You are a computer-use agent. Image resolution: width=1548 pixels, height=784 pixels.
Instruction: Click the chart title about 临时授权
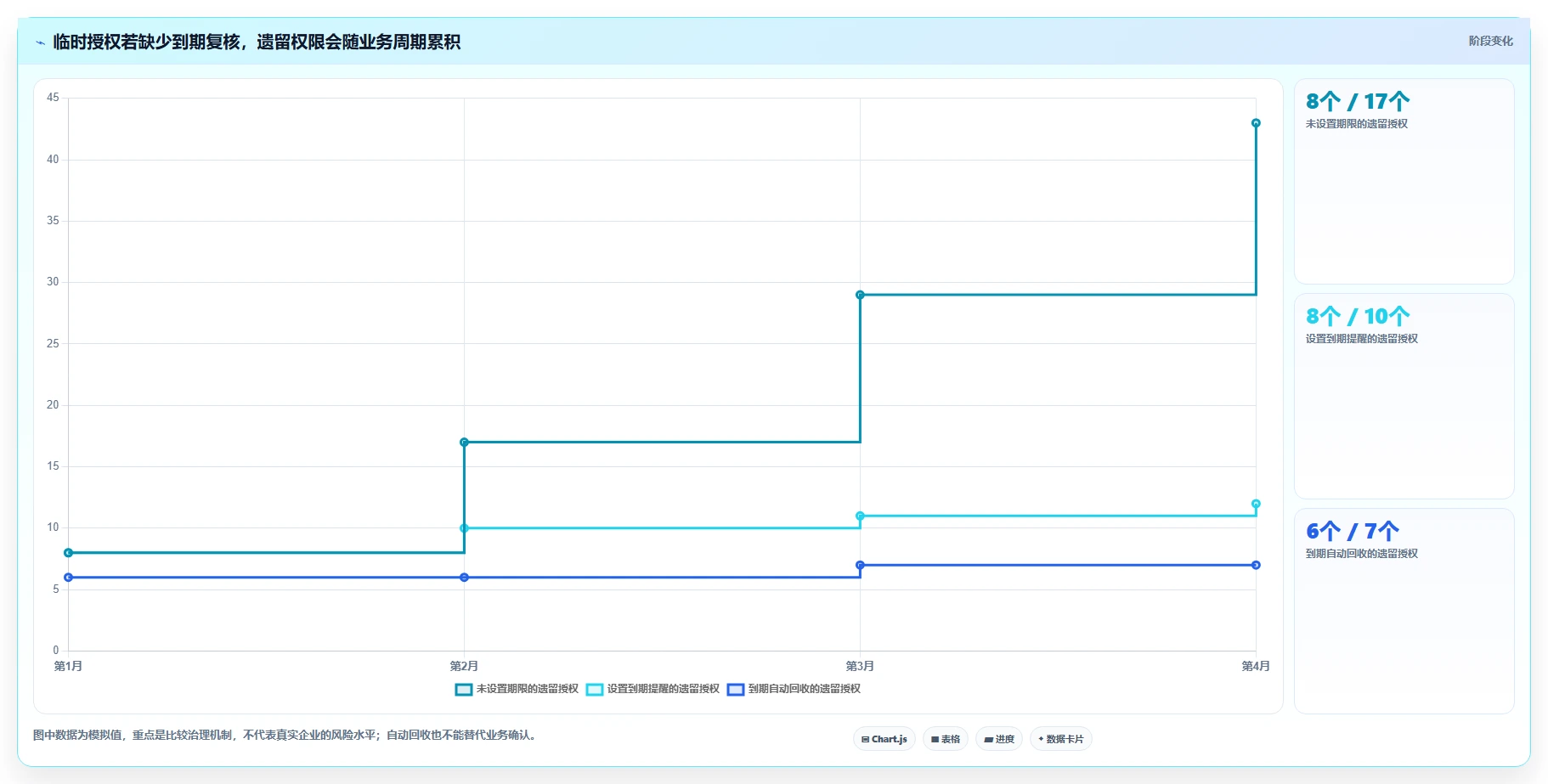[257, 42]
